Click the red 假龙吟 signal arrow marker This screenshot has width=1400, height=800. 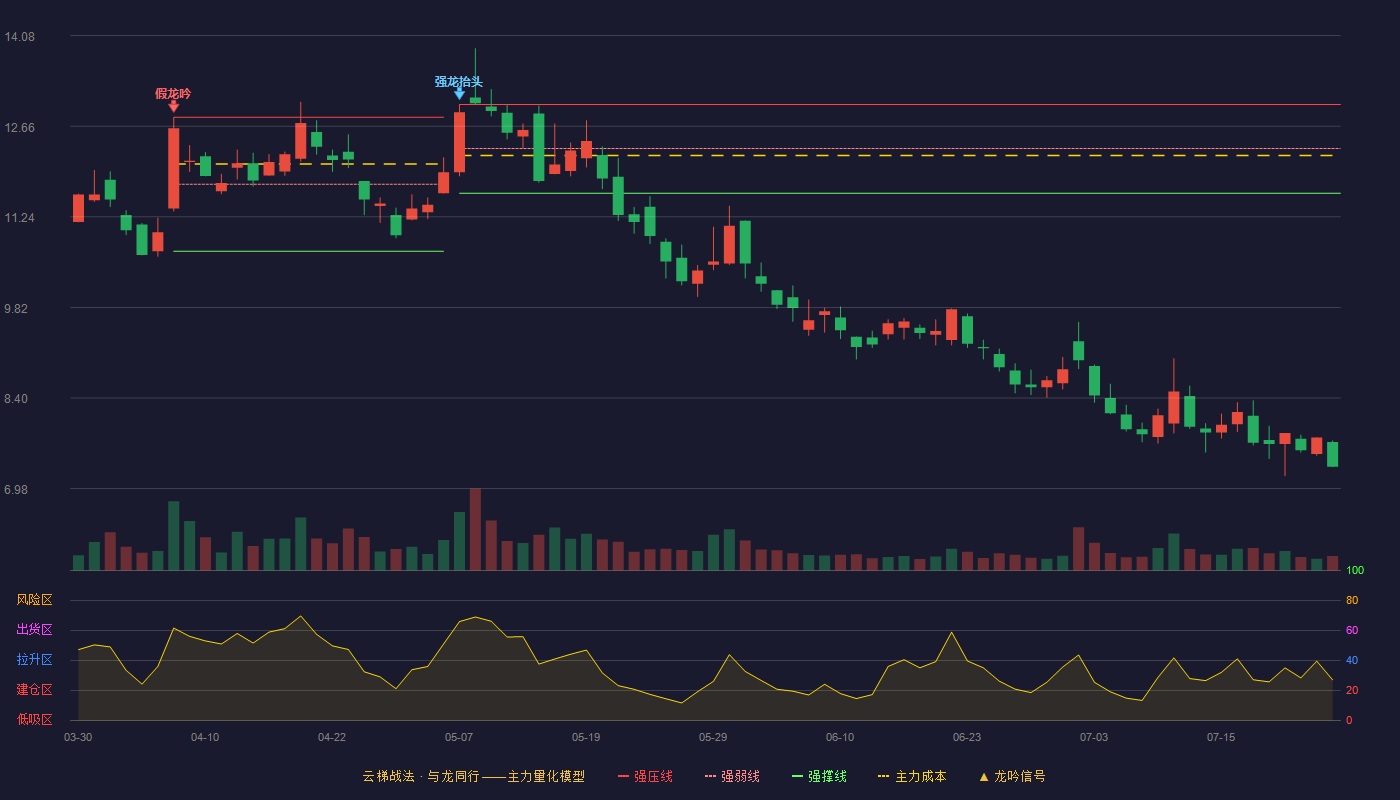(174, 106)
